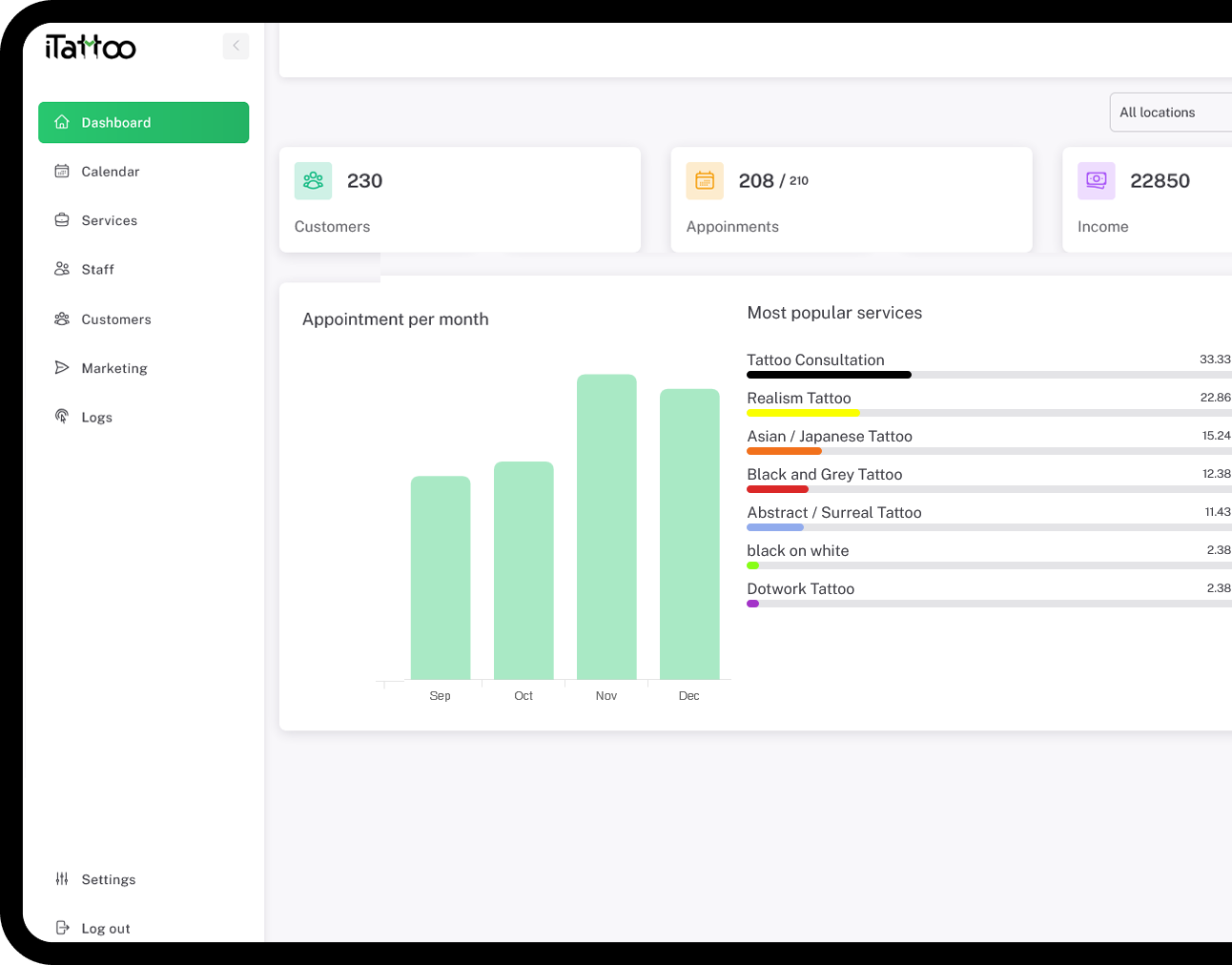Viewport: 1232px width, 965px height.
Task: Open the Calendar page from sidebar
Action: pyautogui.click(x=110, y=172)
